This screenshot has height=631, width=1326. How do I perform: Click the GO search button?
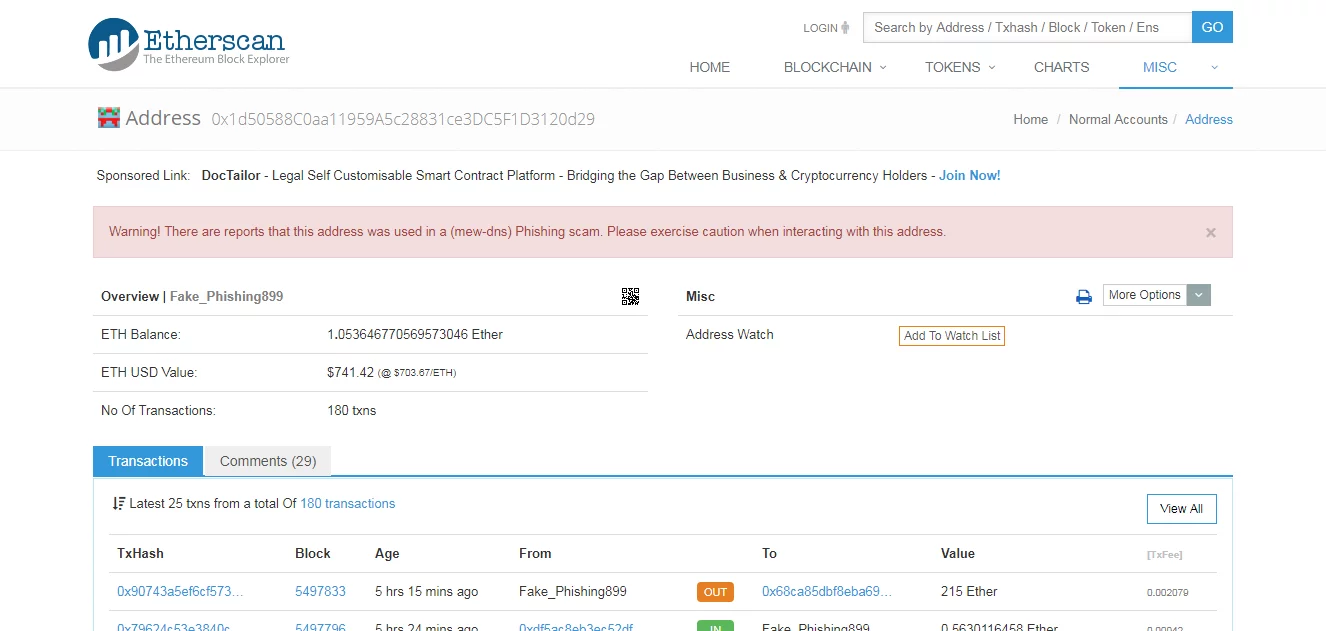(1212, 27)
